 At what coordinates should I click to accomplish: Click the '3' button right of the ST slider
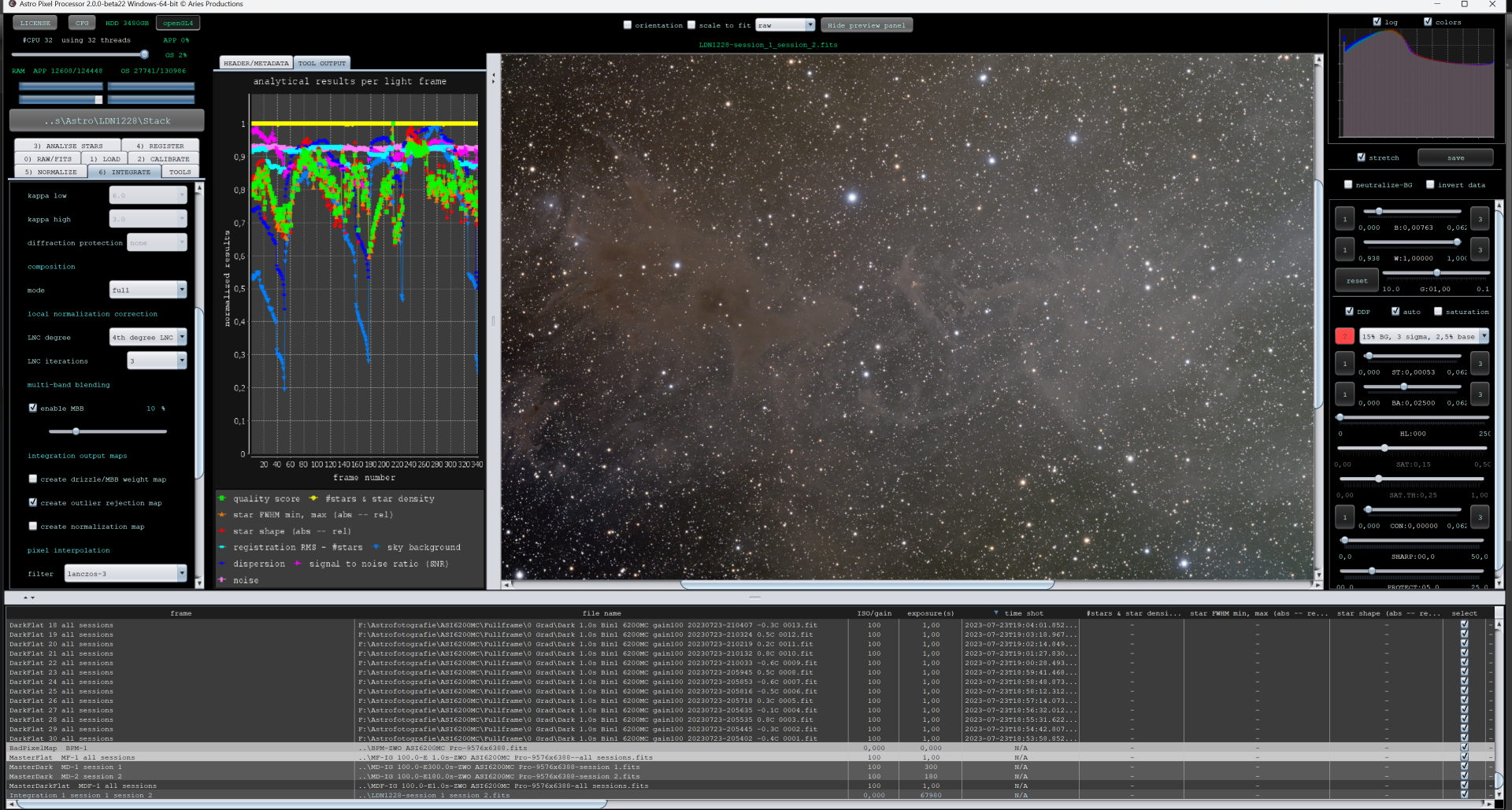[x=1479, y=363]
